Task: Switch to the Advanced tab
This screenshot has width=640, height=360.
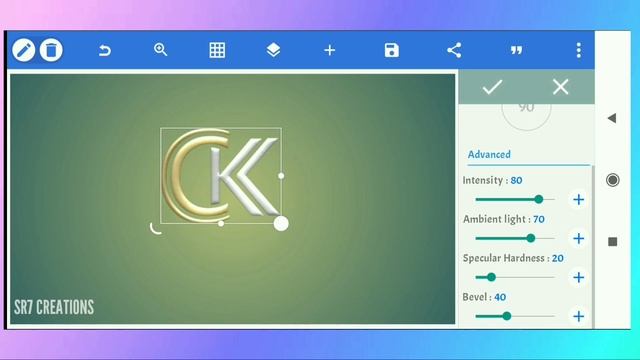Action: (489, 154)
